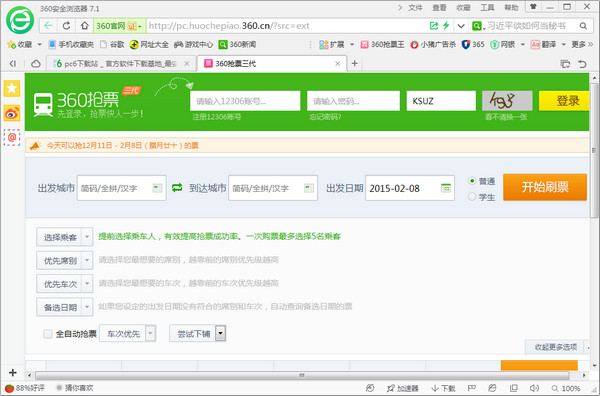Select the 普通 ticket radio button
600x396 pixels.
[x=472, y=181]
